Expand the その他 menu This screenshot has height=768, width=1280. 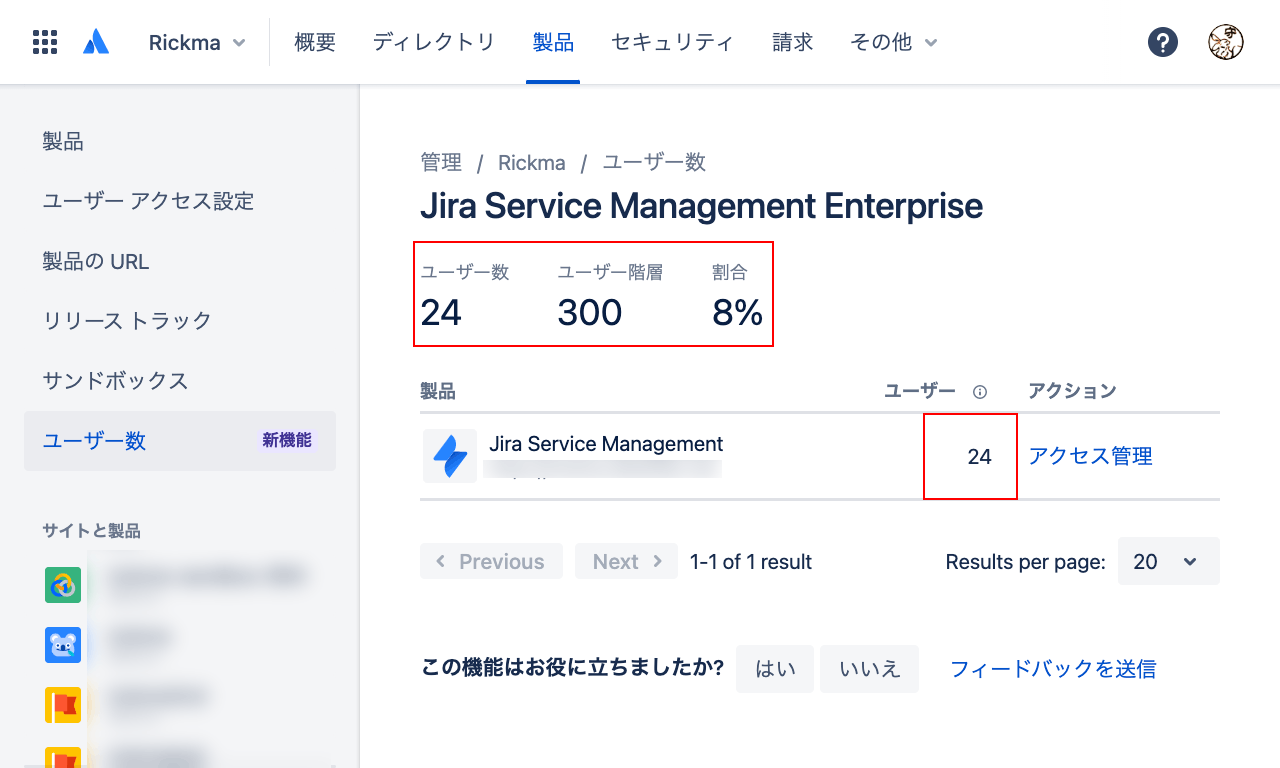tap(894, 42)
